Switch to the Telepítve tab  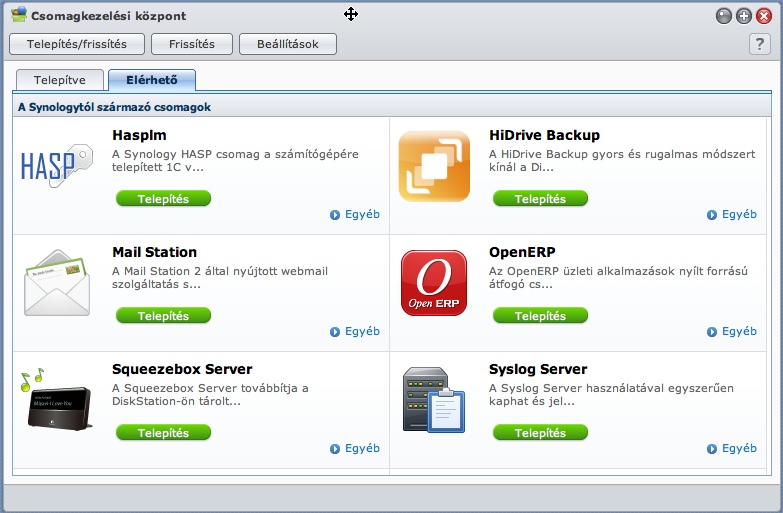(60, 80)
